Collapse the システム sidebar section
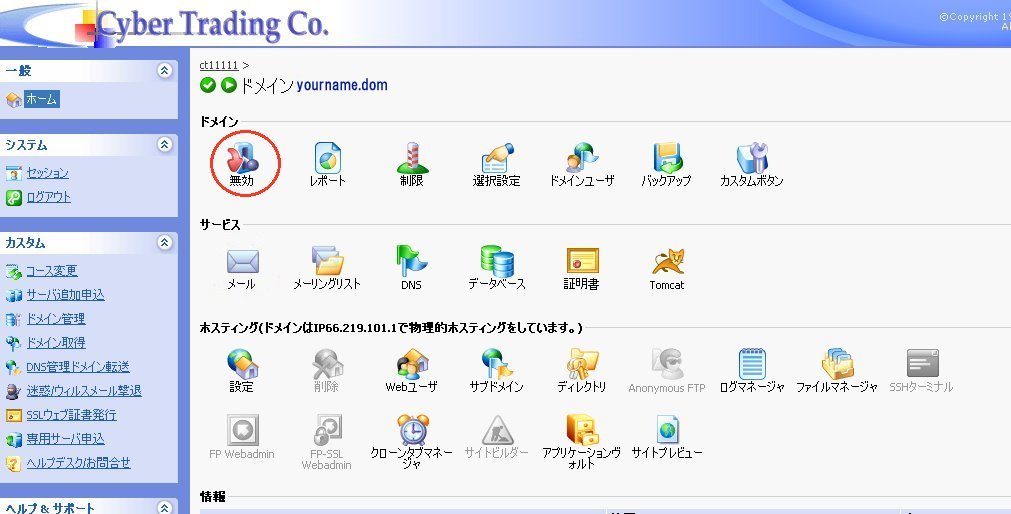This screenshot has height=514, width=1011. [165, 145]
